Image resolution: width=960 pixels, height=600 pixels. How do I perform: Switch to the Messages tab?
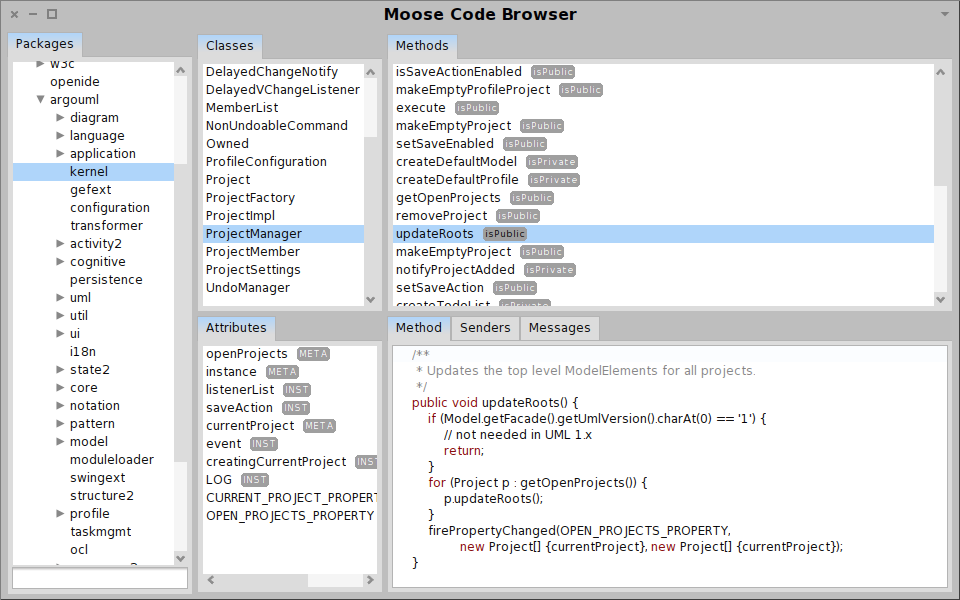point(560,328)
